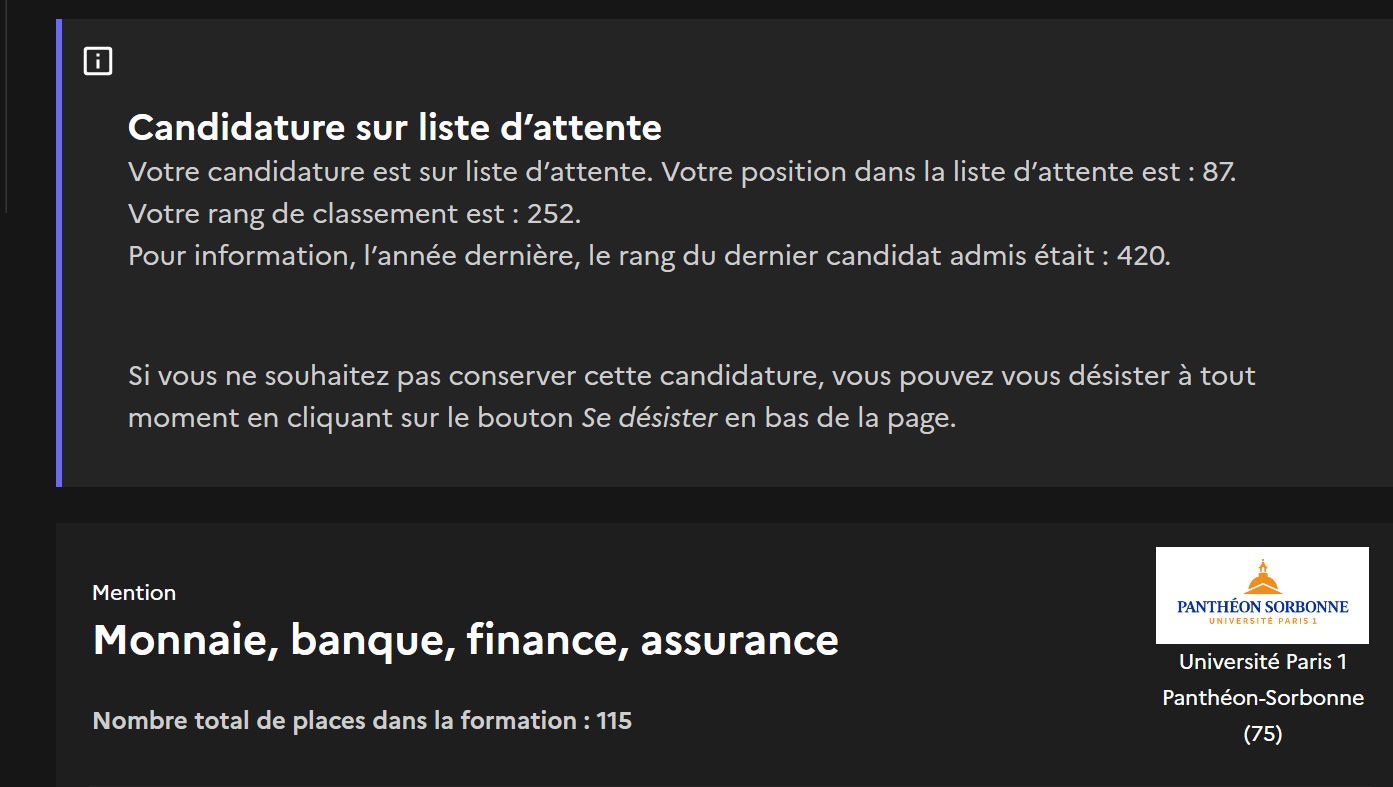Viewport: 1393px width, 787px height.
Task: Click the "Mention" label
Action: (134, 593)
